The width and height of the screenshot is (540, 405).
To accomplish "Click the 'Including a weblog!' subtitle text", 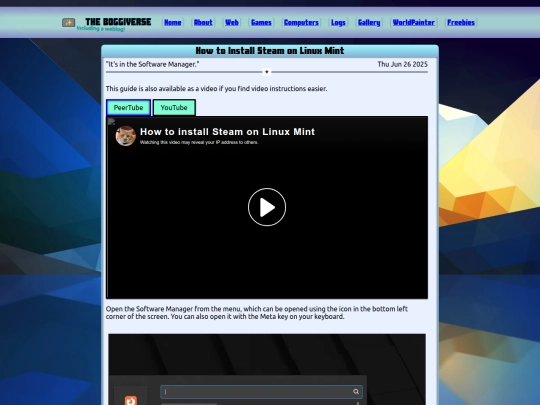I will pyautogui.click(x=101, y=29).
